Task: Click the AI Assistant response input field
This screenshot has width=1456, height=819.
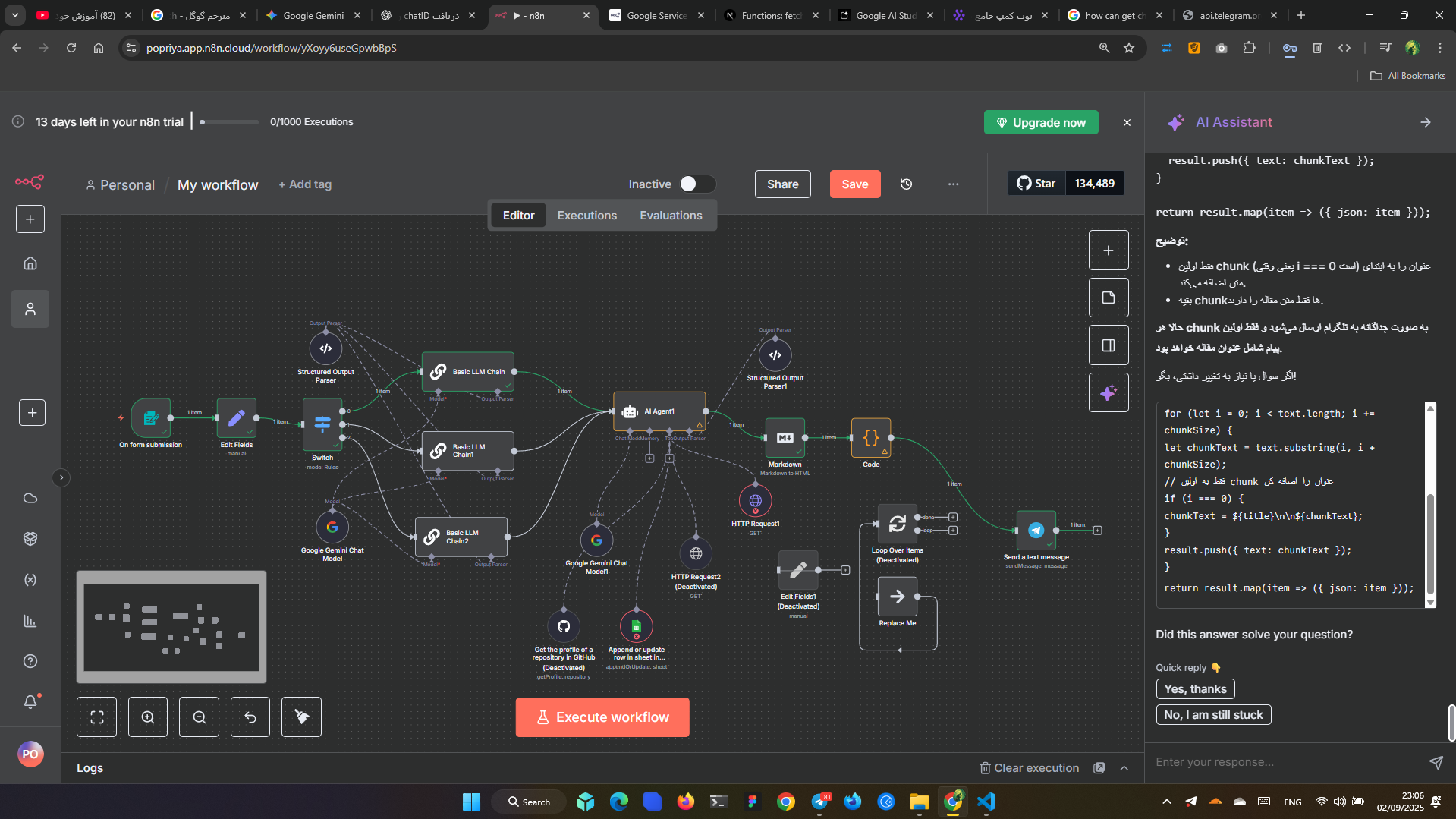Action: coord(1288,762)
